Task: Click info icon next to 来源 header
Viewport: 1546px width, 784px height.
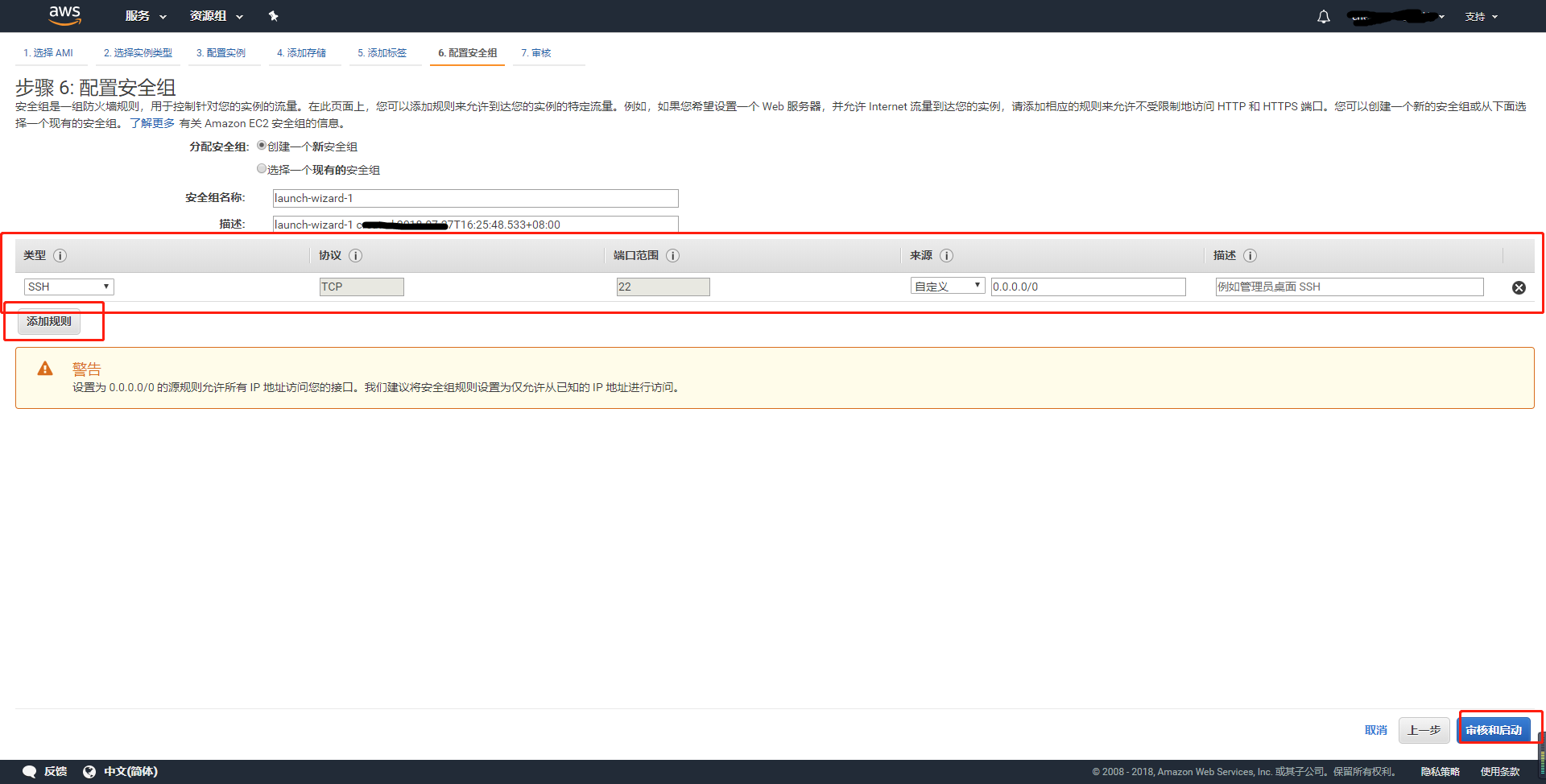Action: coord(946,255)
